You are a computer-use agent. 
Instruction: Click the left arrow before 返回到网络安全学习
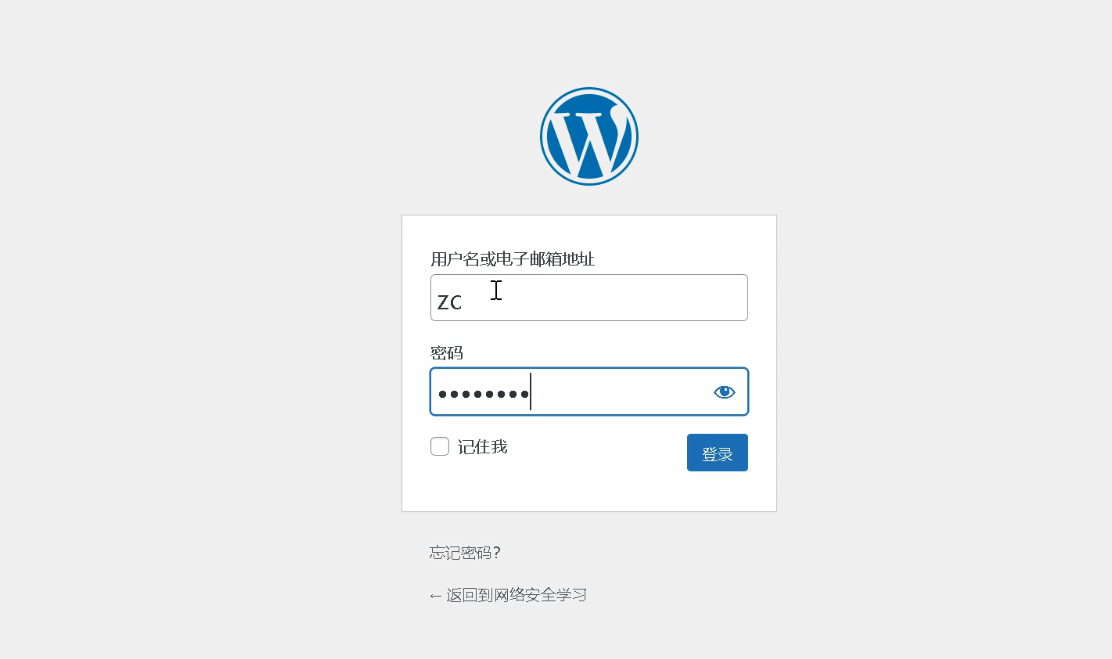[435, 596]
